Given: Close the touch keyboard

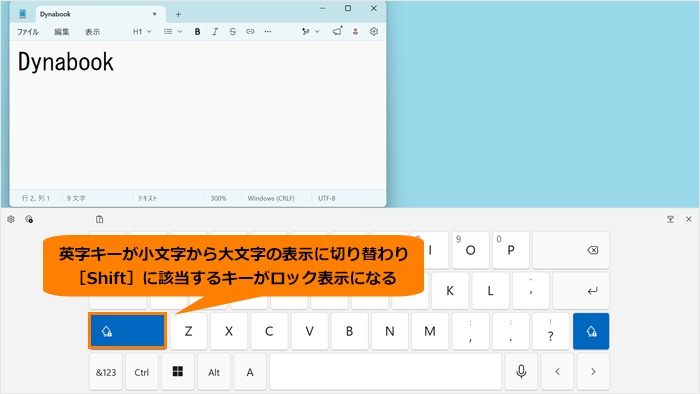Looking at the screenshot, I should point(688,219).
